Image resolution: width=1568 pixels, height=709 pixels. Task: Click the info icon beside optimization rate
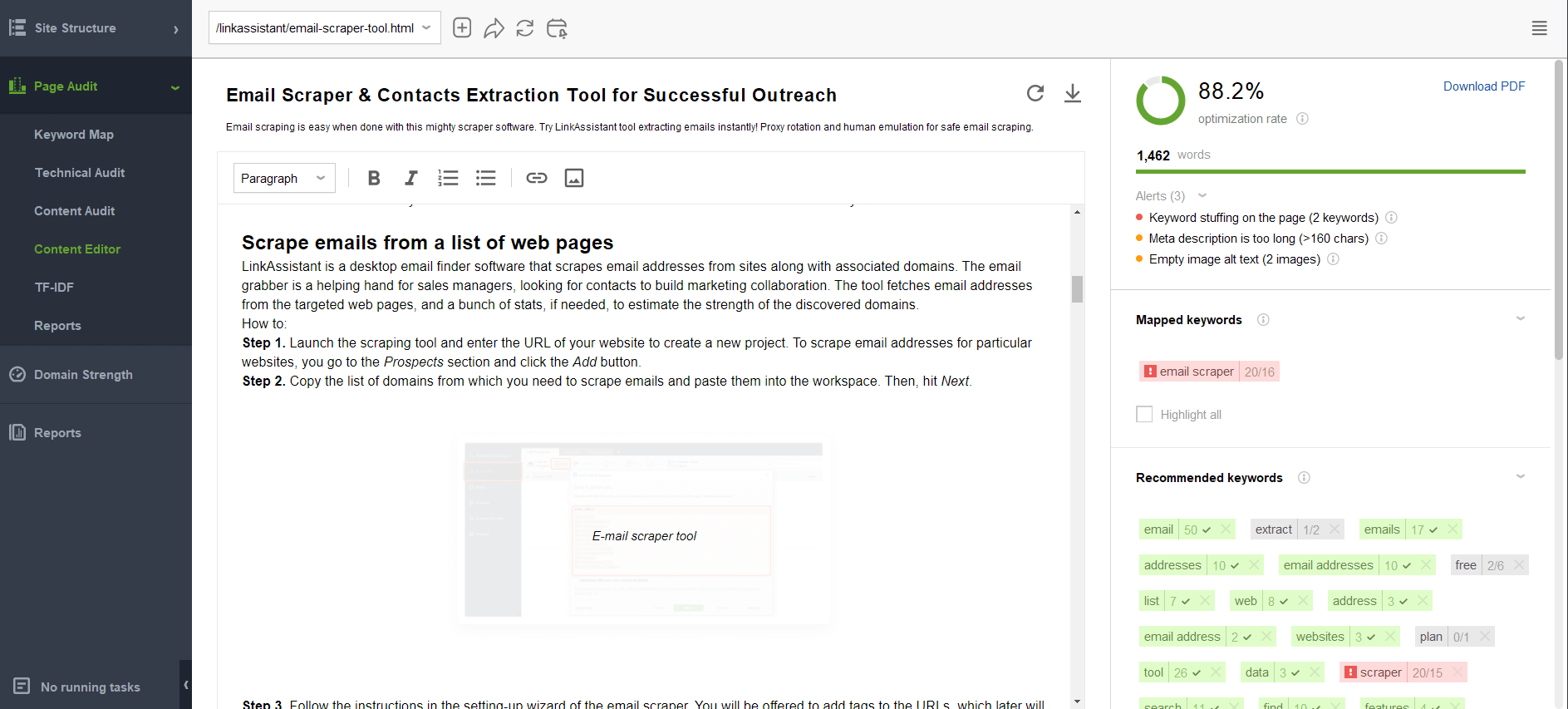click(1303, 119)
